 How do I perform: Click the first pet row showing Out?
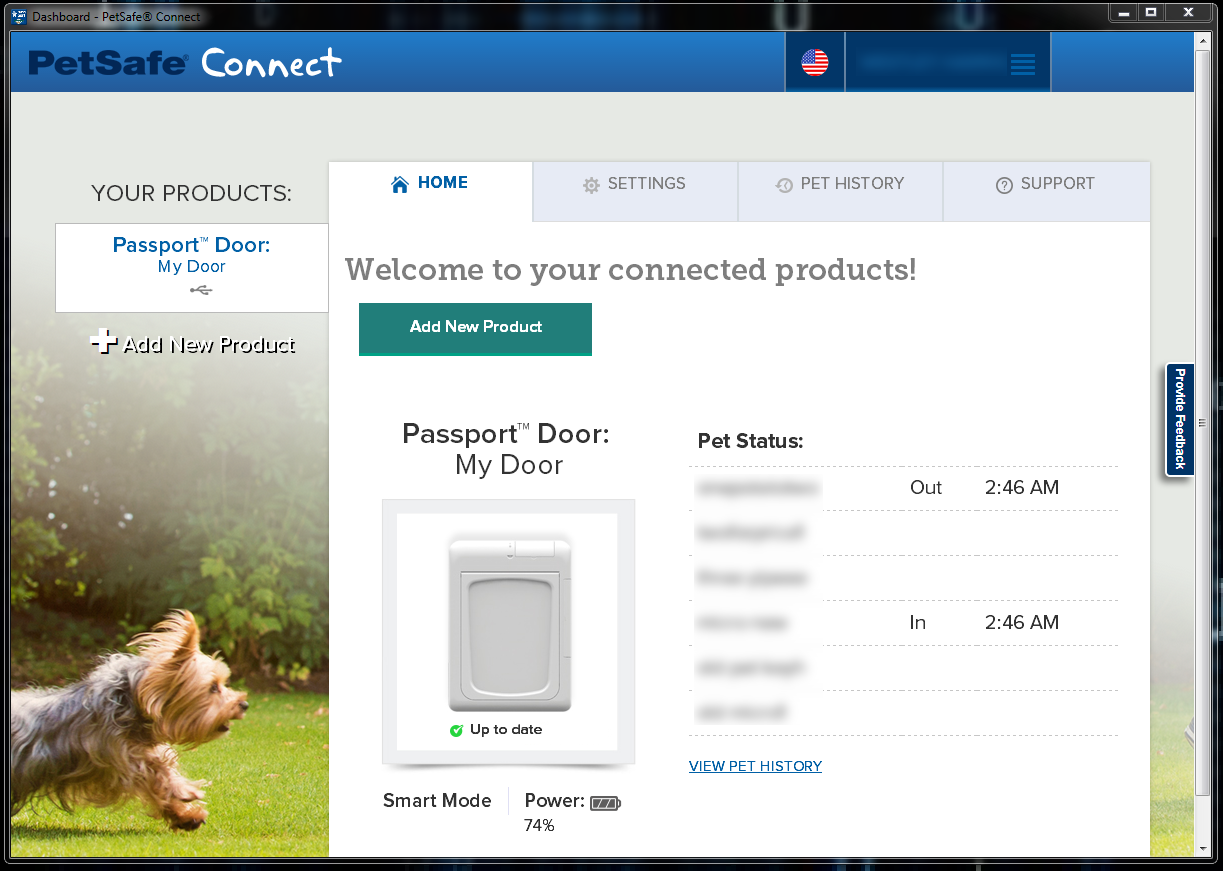903,488
